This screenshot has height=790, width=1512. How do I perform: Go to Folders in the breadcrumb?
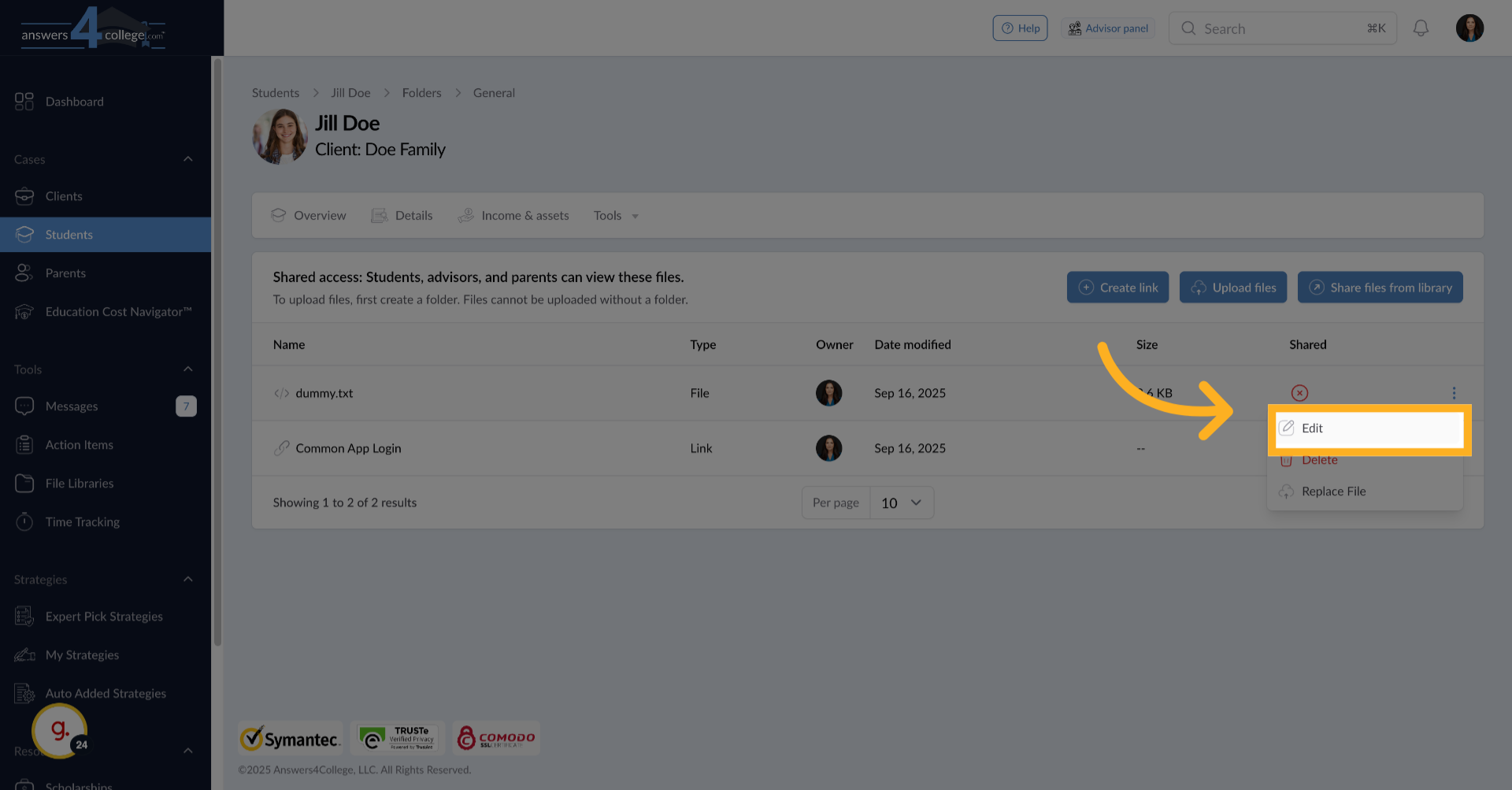tap(422, 93)
